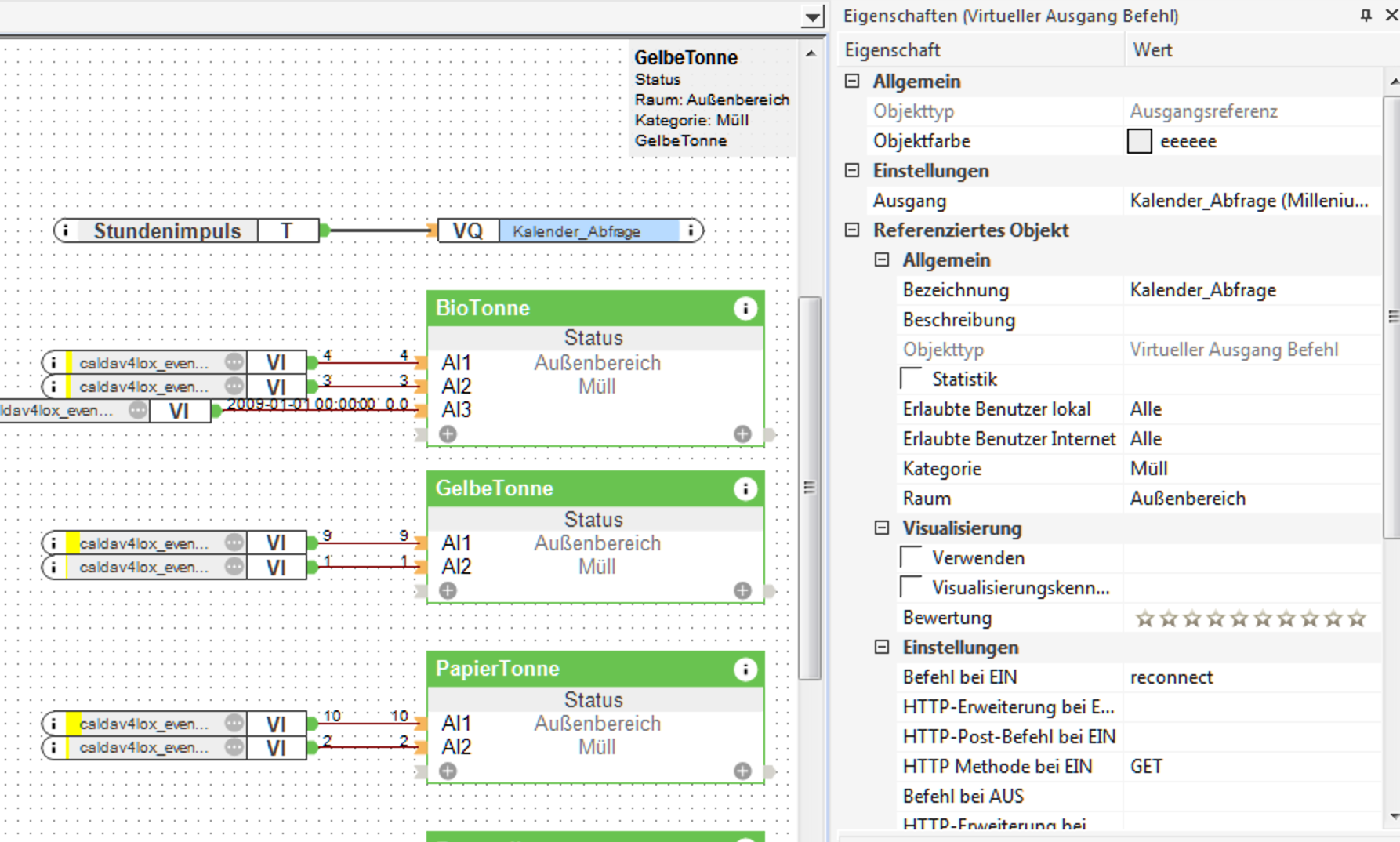
Task: Select the Raum property row
Action: 1011,499
